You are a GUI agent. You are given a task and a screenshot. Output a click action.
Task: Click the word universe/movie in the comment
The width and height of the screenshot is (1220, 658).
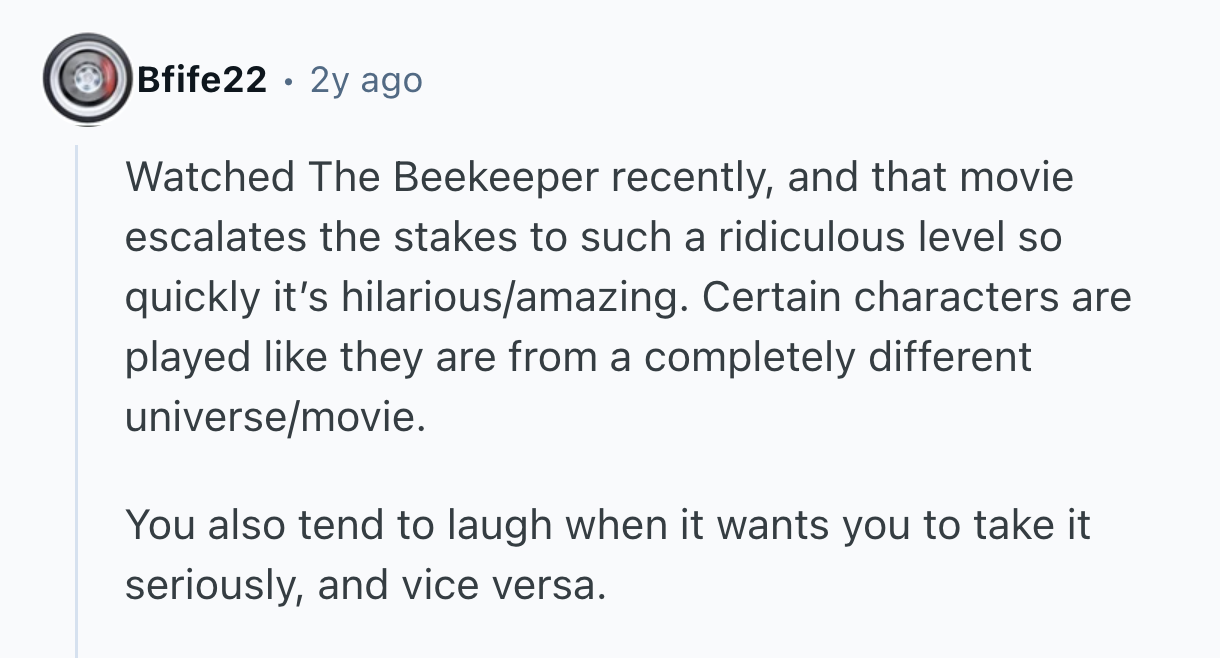[268, 417]
